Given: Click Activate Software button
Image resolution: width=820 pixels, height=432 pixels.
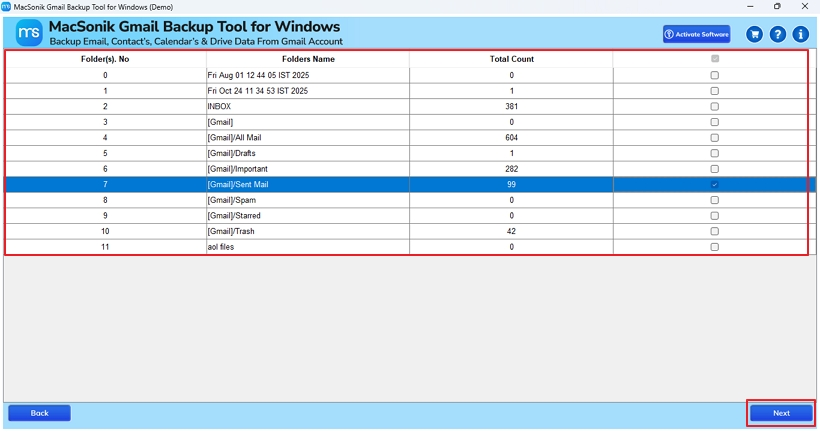Looking at the screenshot, I should 697,34.
